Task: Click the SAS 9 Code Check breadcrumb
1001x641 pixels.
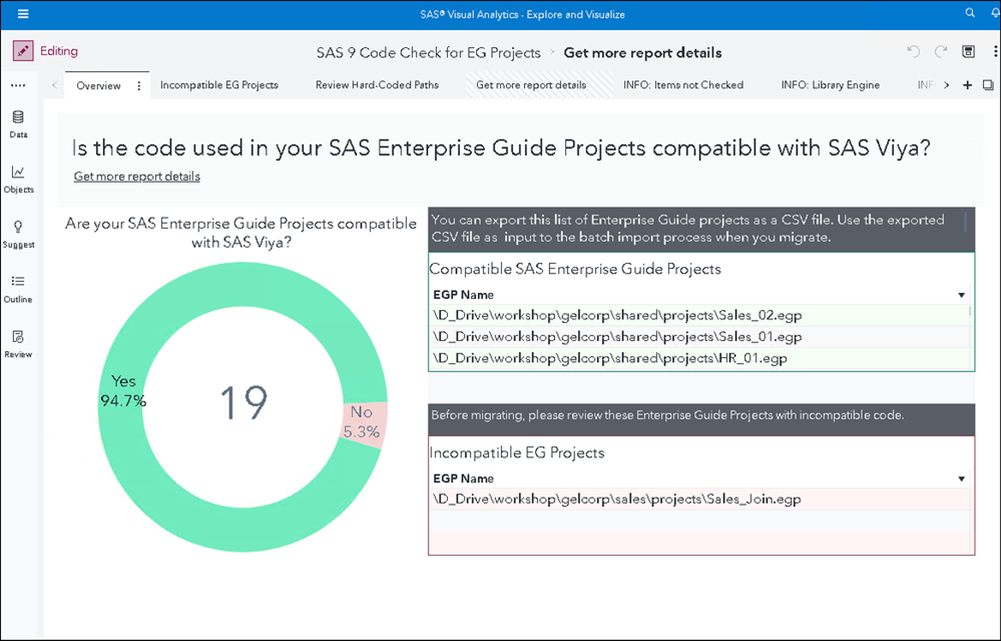Action: [x=428, y=52]
